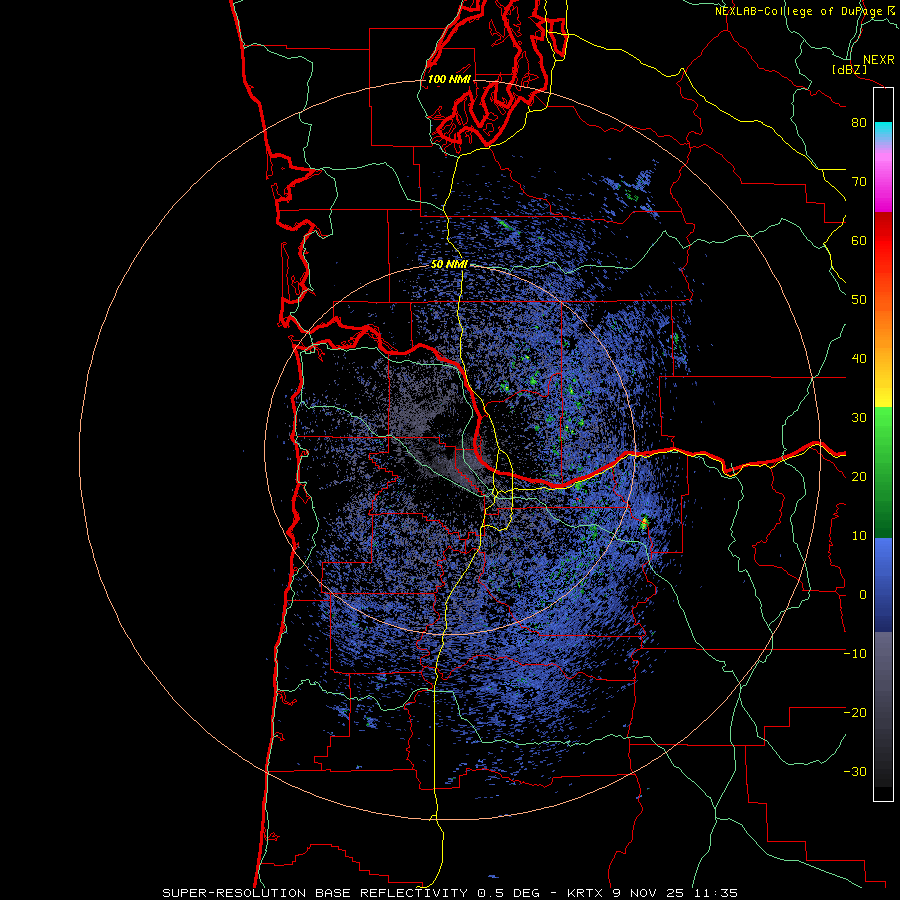The width and height of the screenshot is (900, 900).
Task: Click the "0.5 DEG" elevation angle text
Action: pos(508,893)
